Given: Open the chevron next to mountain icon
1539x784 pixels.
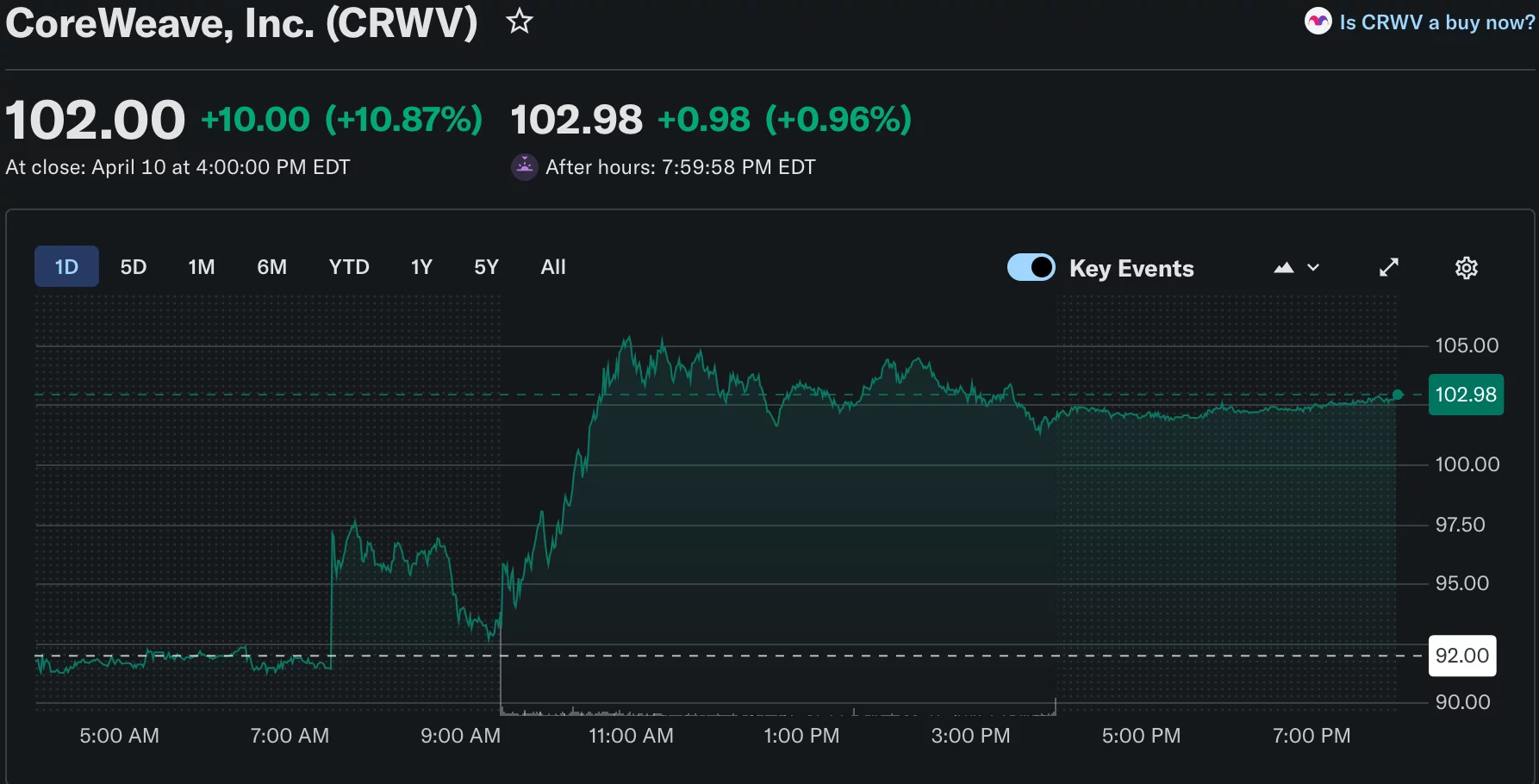Looking at the screenshot, I should [x=1312, y=268].
